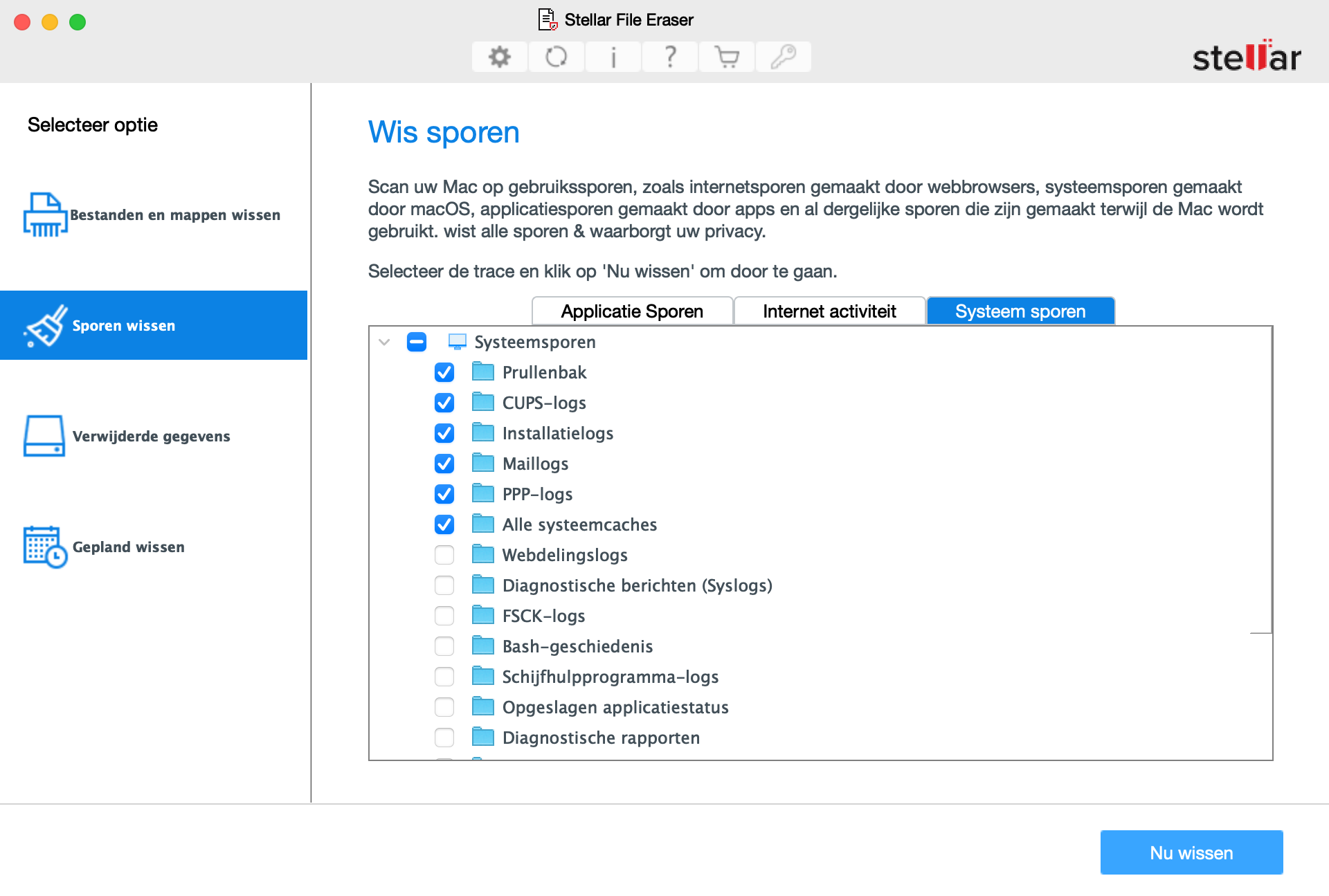Uncheck the Prullenbak checkbox

[444, 372]
